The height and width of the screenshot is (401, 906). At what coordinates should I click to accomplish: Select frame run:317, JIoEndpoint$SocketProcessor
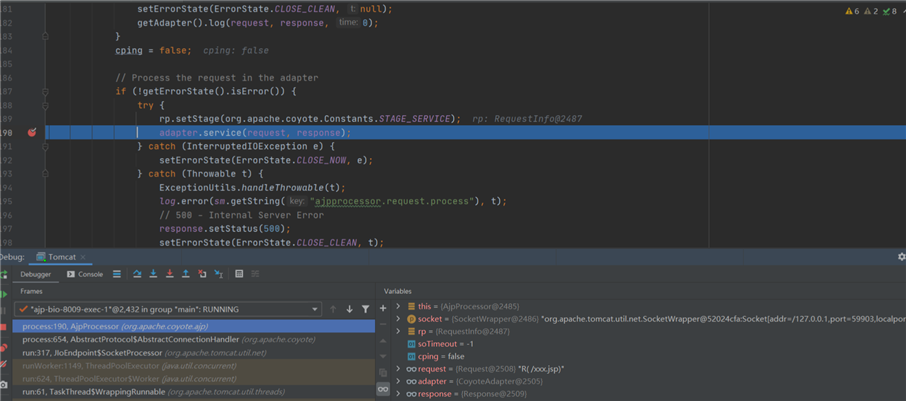click(x=194, y=352)
